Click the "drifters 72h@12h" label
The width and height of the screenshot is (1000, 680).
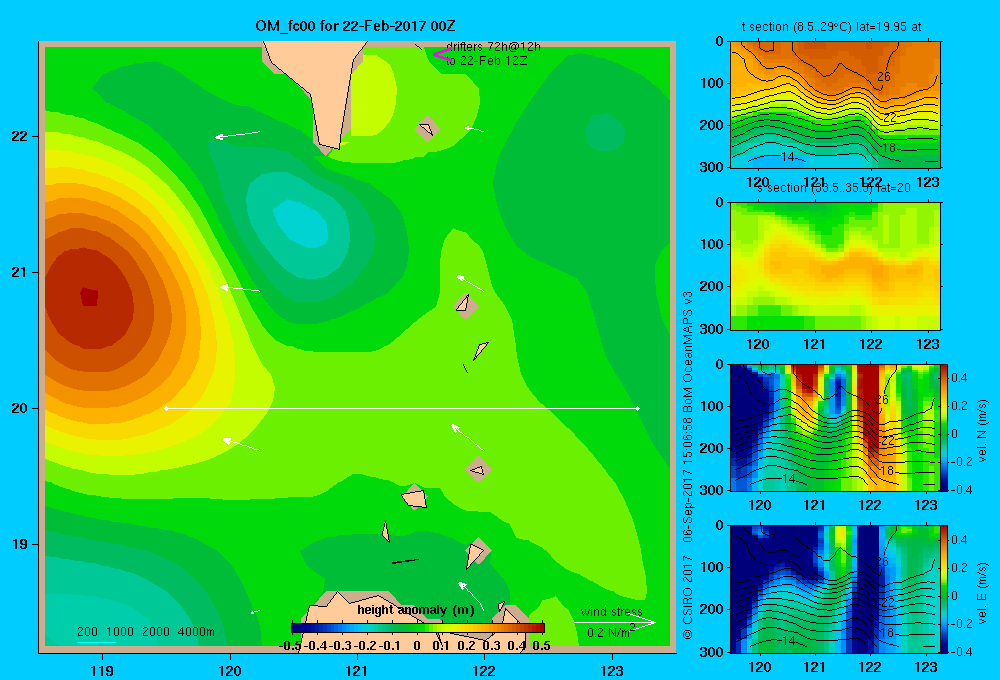[493, 47]
